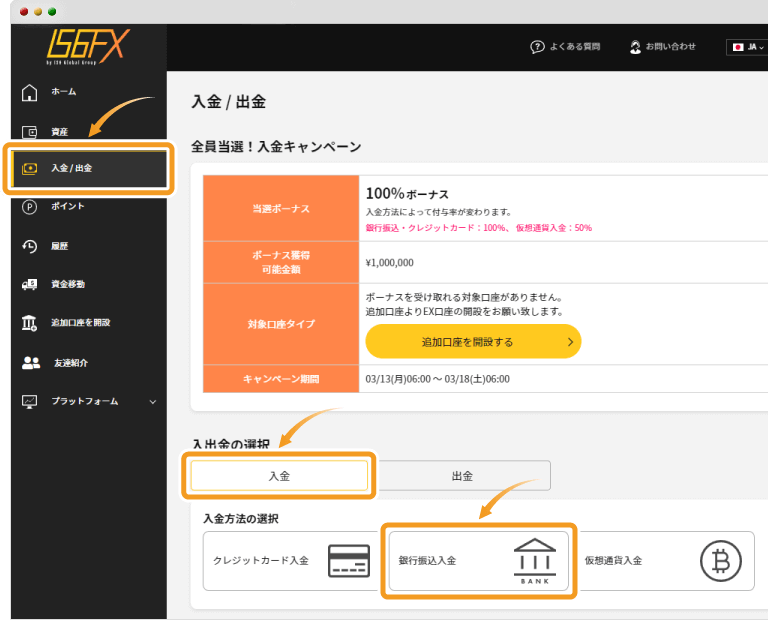Click the 友達紹介 people icon
Screen dimensions: 768x620
click(31, 362)
